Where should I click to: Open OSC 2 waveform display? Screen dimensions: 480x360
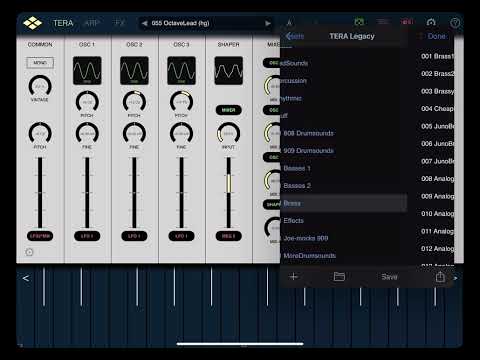pyautogui.click(x=134, y=70)
